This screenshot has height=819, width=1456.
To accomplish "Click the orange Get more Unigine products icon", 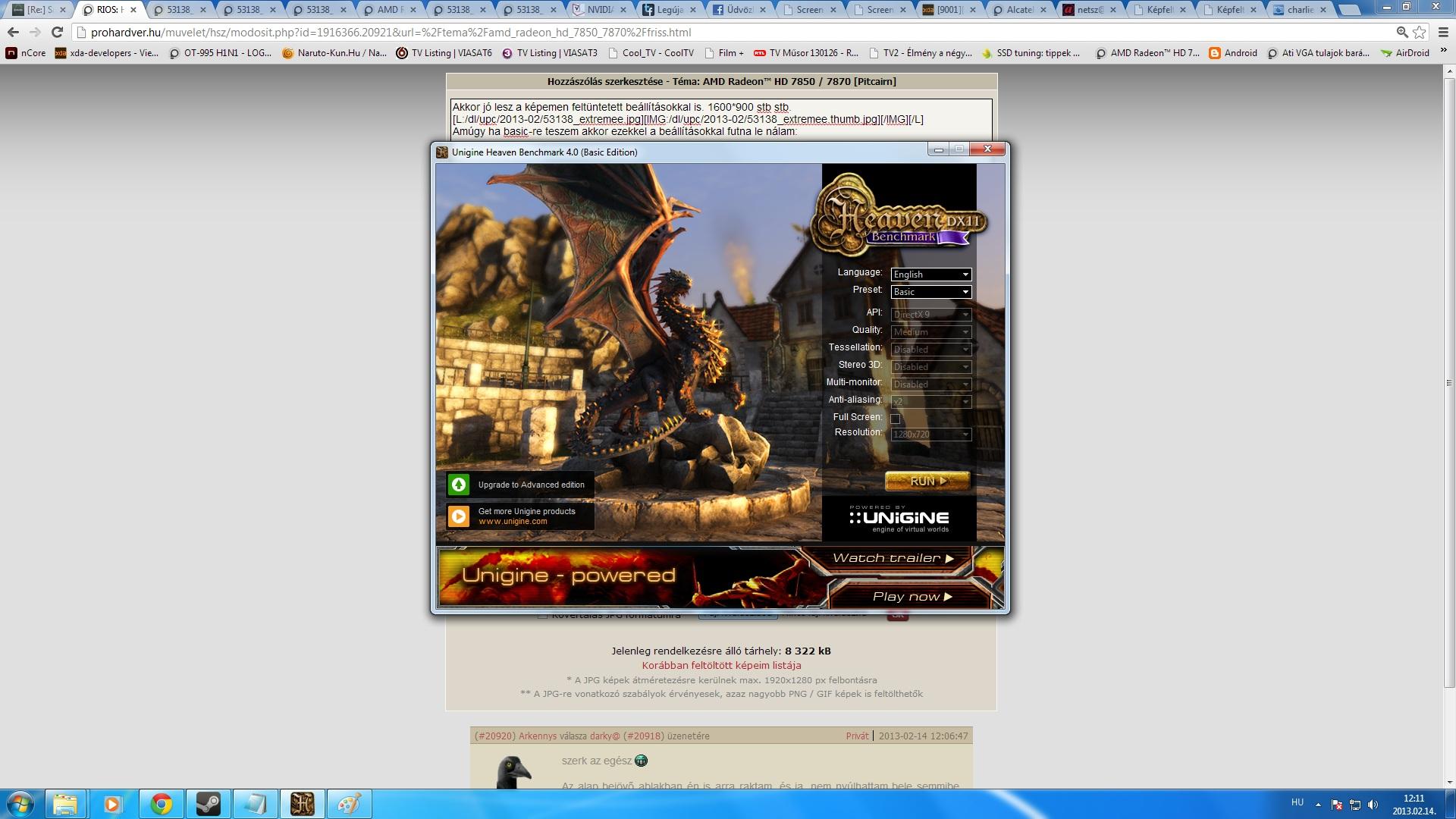I will (459, 516).
